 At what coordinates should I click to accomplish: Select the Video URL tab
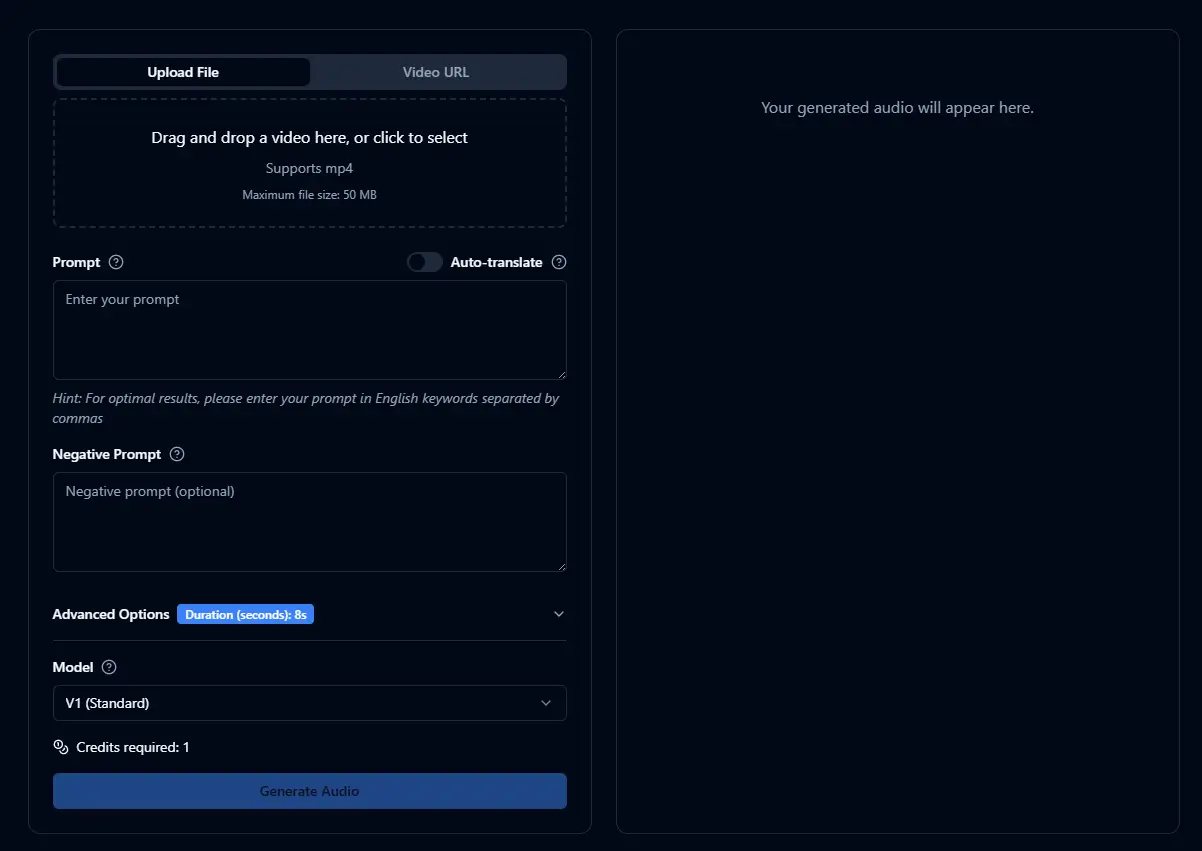coord(436,72)
